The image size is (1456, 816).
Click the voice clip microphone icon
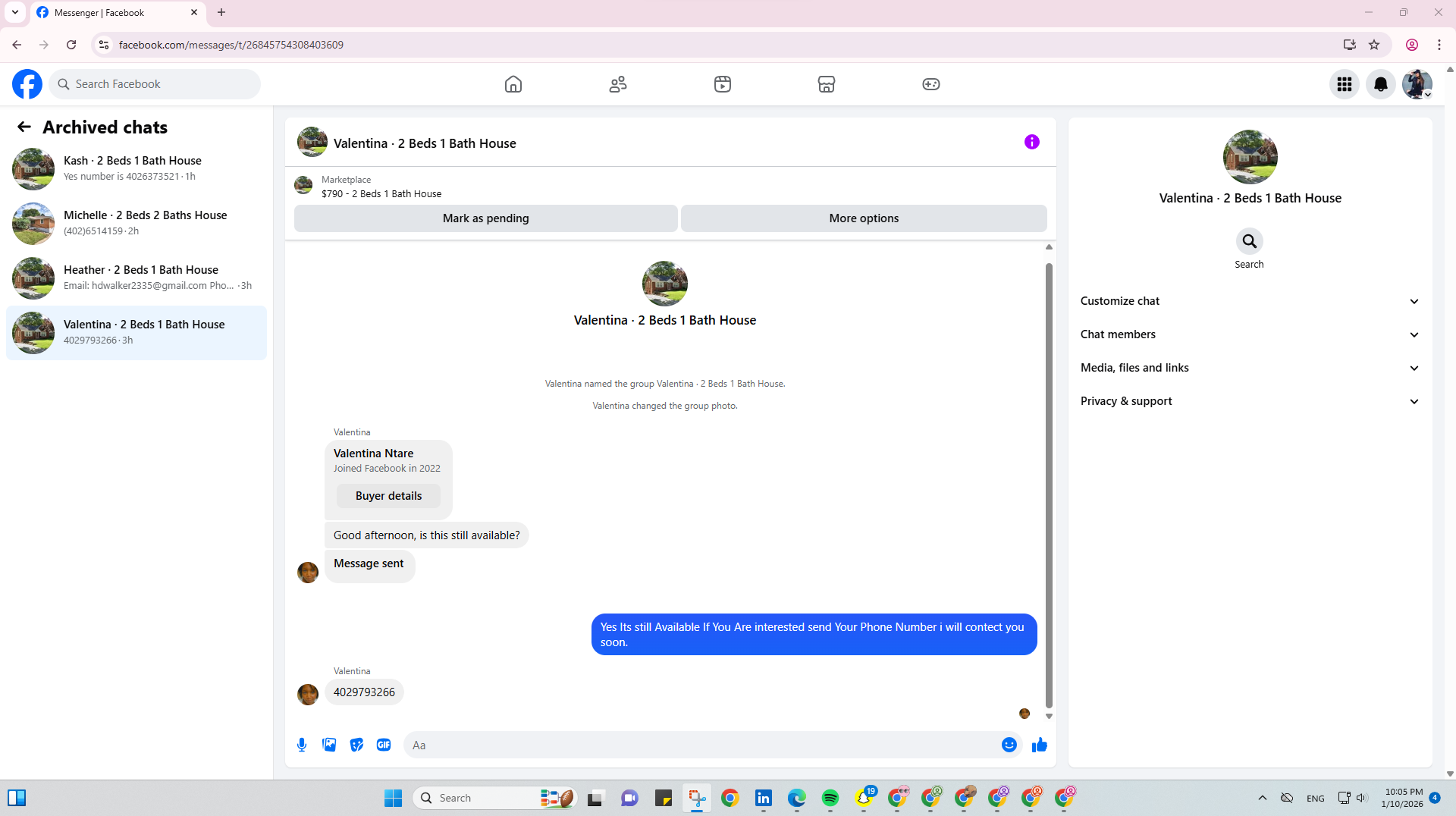(302, 745)
